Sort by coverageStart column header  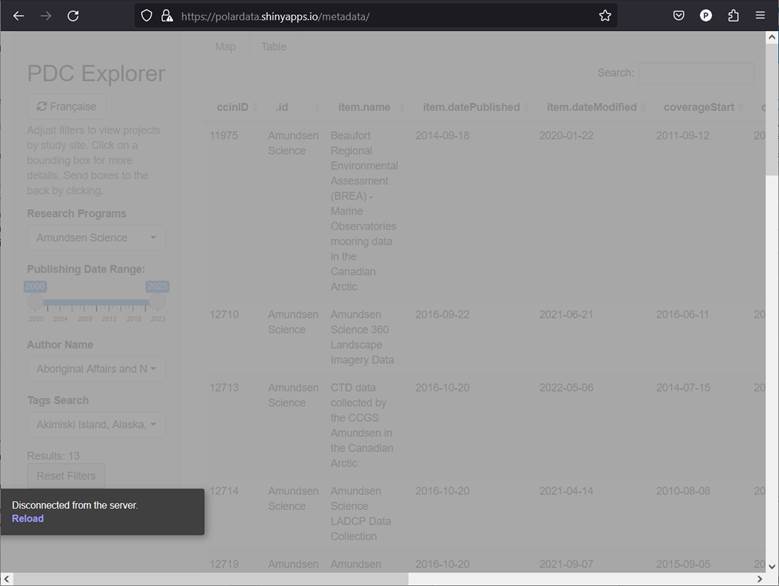click(699, 107)
